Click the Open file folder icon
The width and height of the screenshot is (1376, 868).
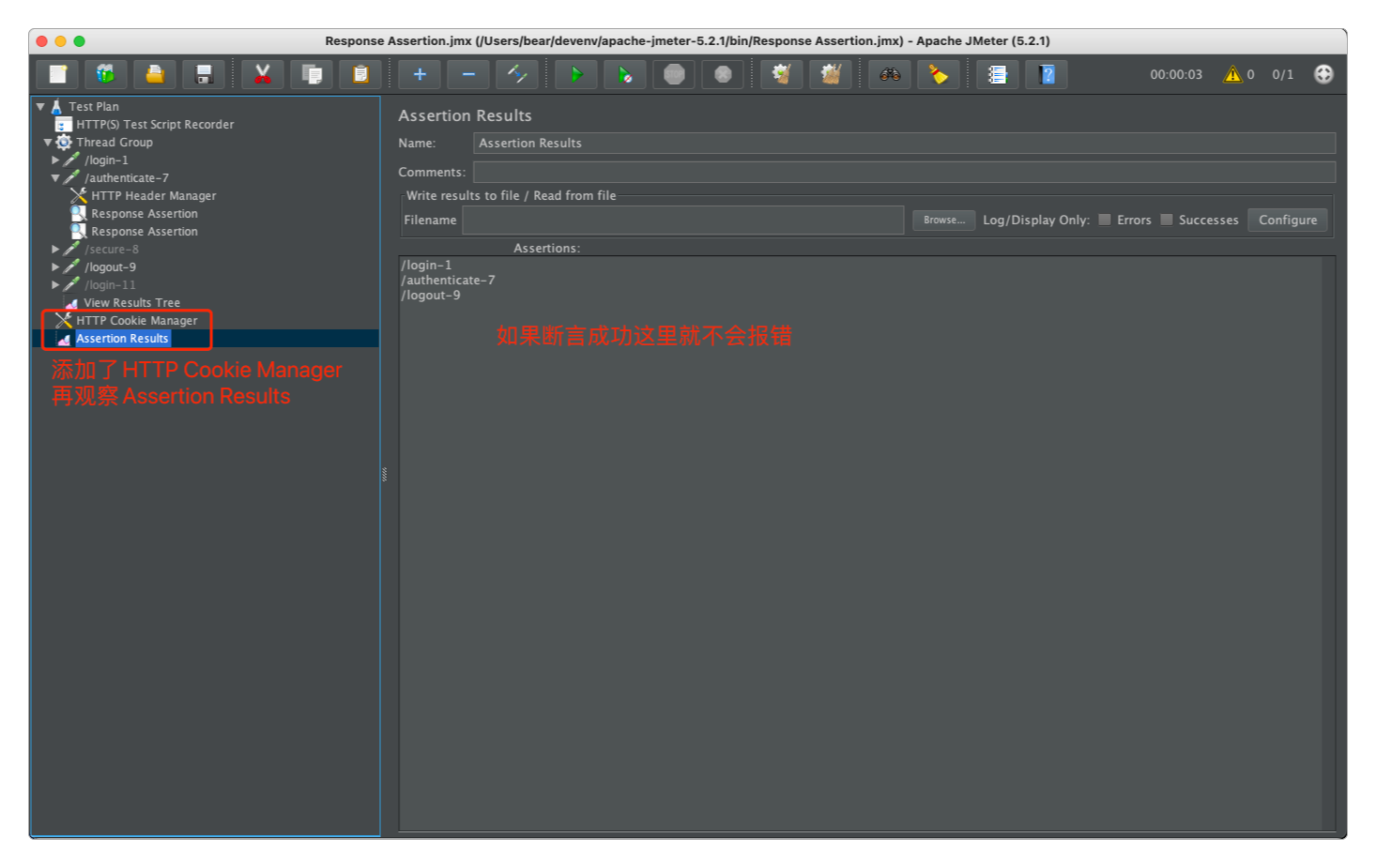coord(155,74)
